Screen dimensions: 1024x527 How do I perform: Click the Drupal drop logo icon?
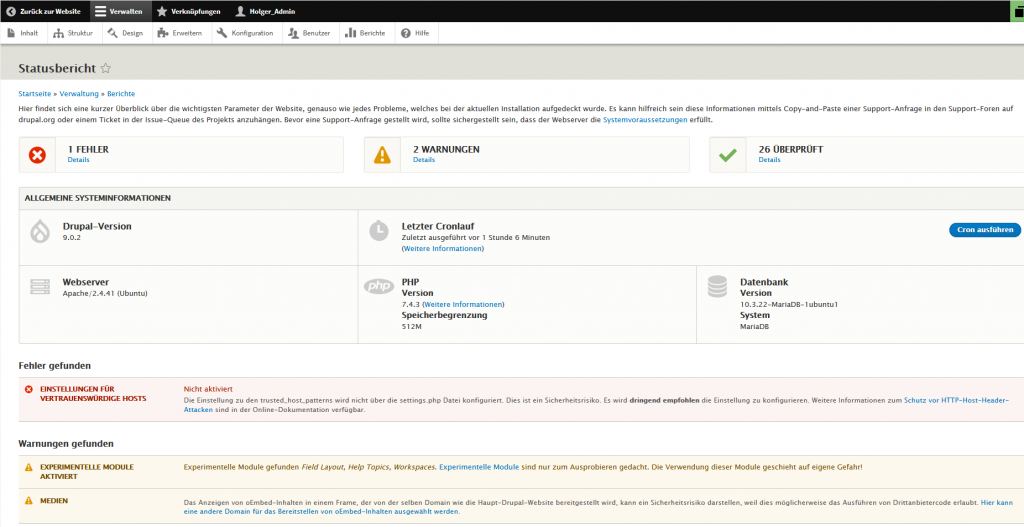(40, 231)
